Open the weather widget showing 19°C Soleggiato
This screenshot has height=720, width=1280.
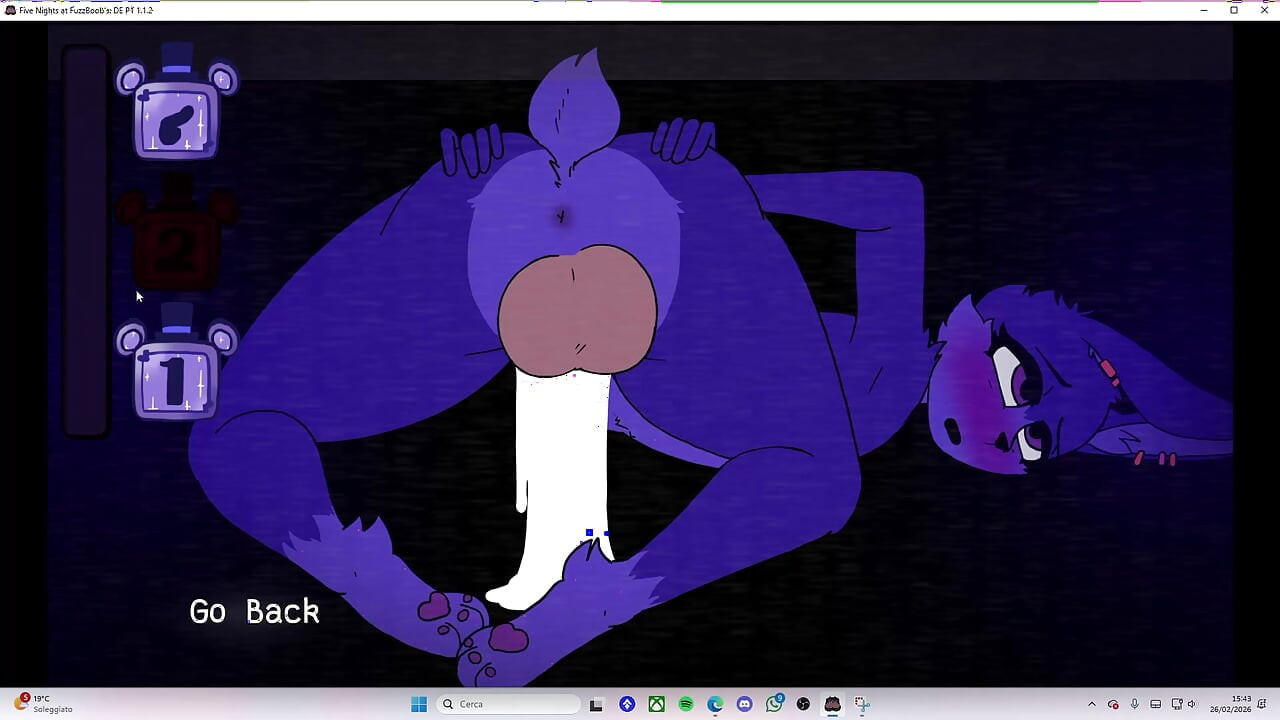pos(38,703)
